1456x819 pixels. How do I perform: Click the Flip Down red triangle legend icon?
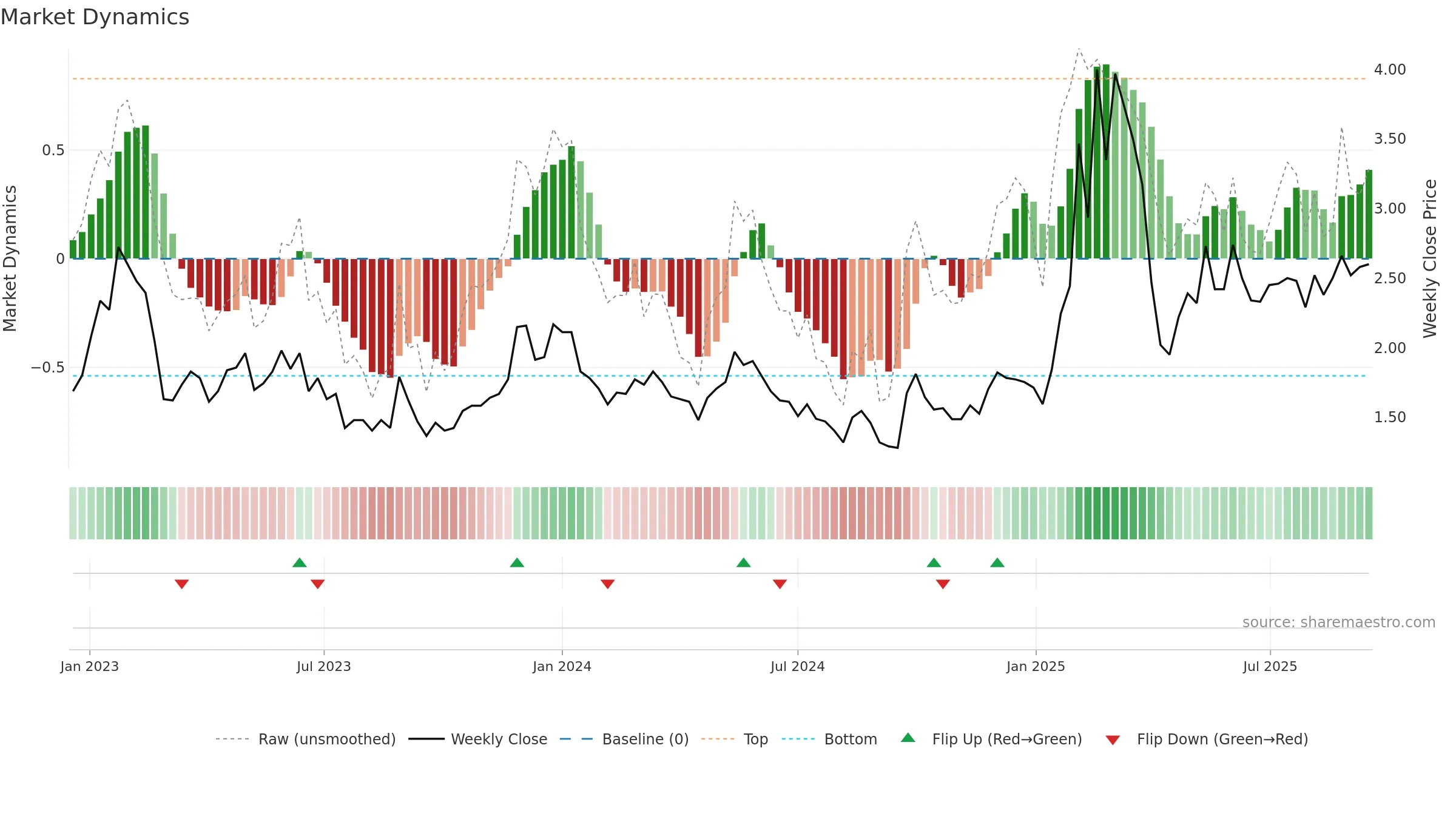click(1113, 740)
